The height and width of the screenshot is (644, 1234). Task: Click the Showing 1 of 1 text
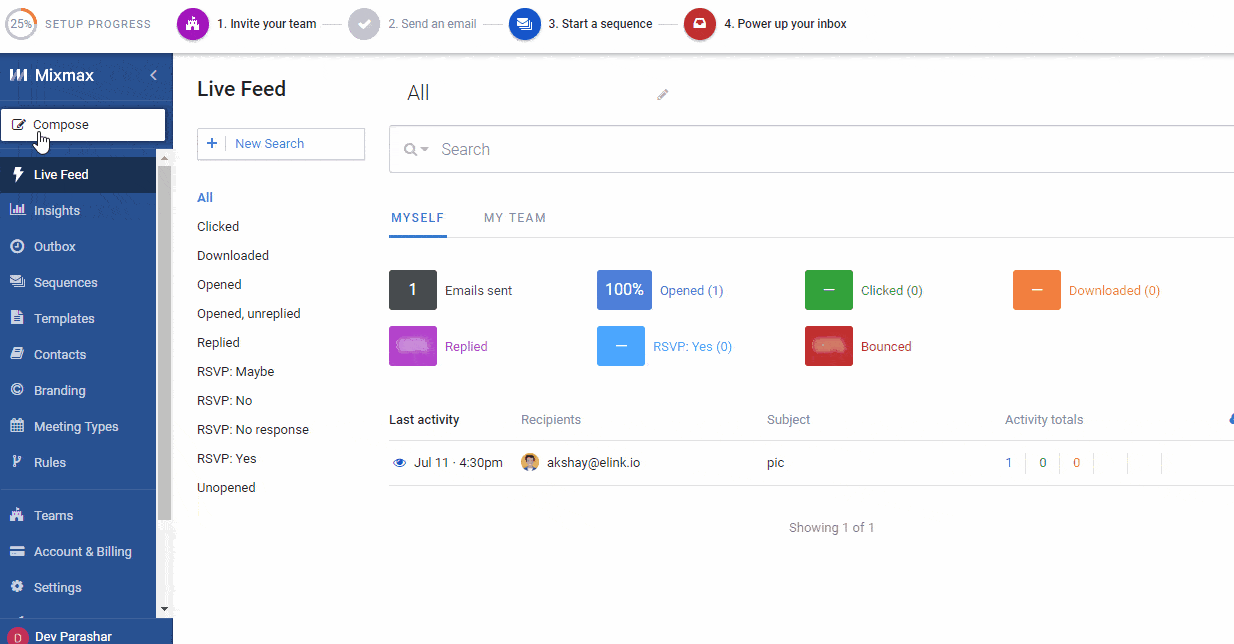832,528
